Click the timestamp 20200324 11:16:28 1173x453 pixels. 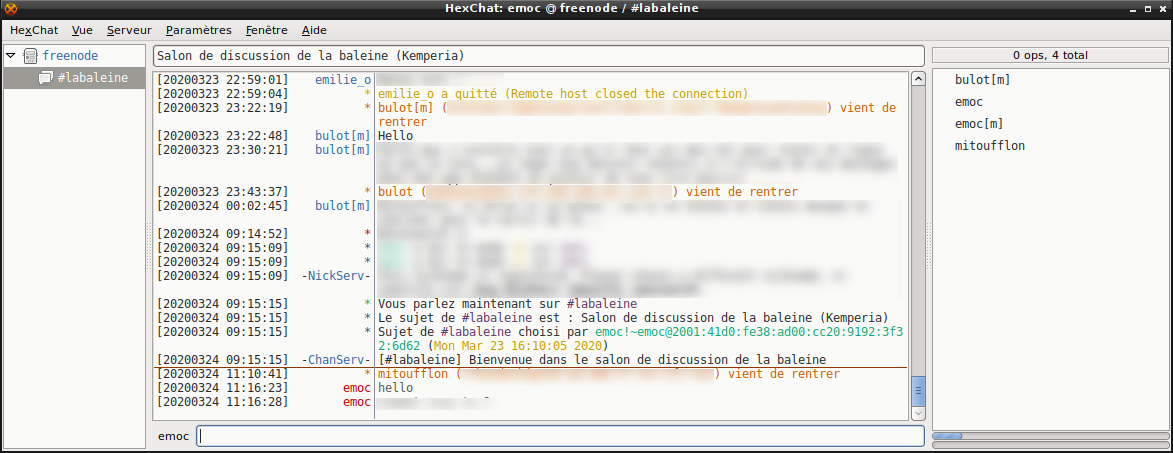222,402
